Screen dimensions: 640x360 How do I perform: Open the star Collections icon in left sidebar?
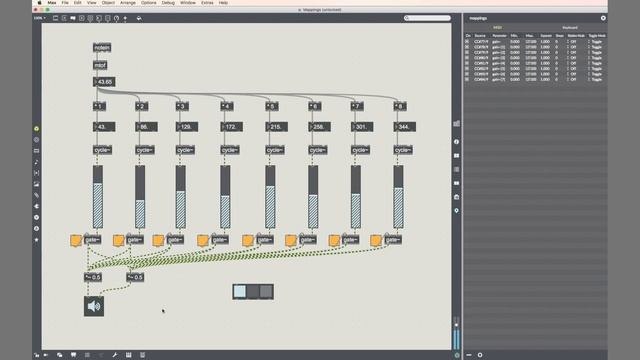[x=36, y=240]
